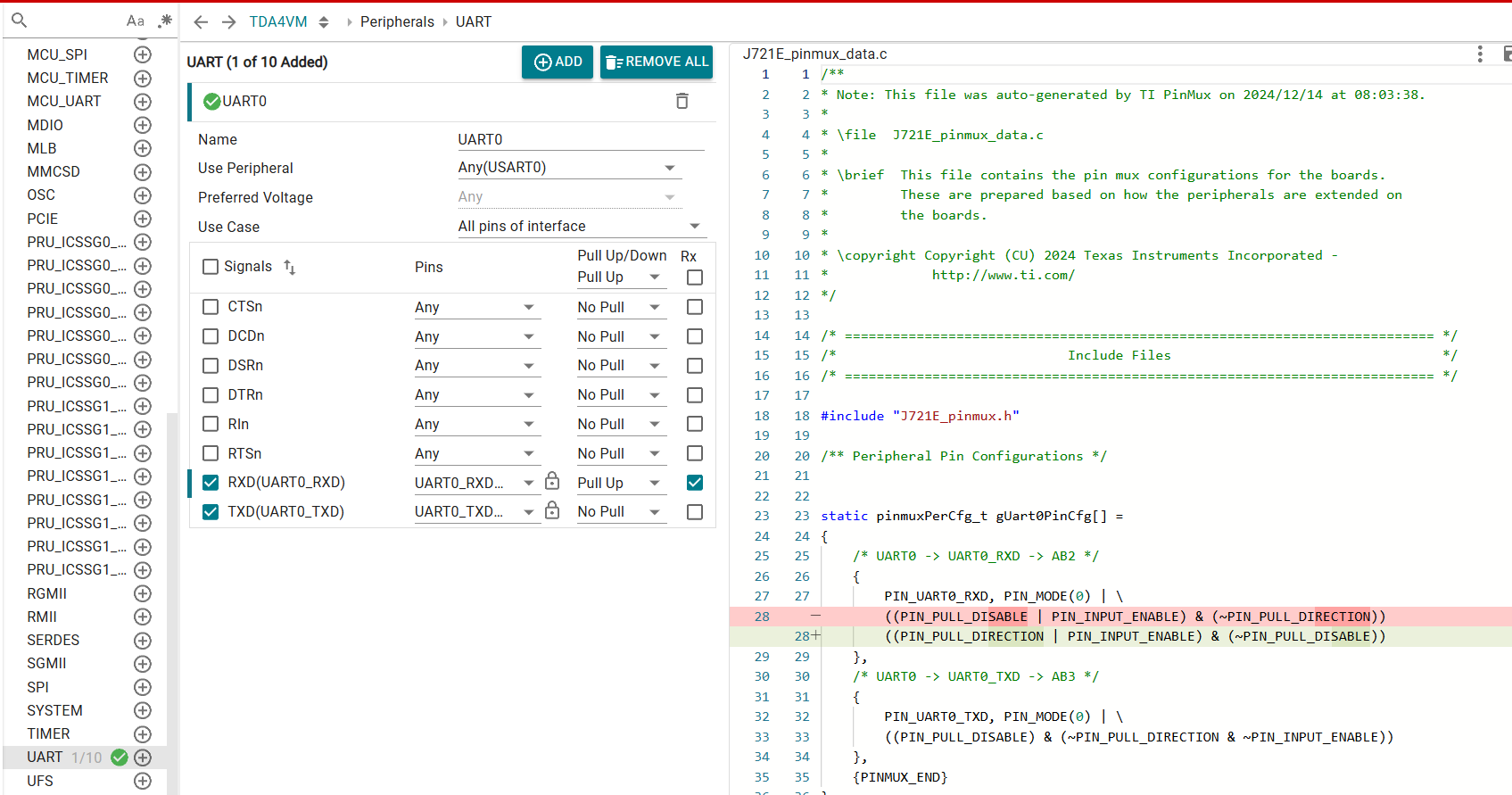Screen dimensions: 1512x795
Task: Click Peripherals in breadcrumb
Action: pyautogui.click(x=397, y=21)
